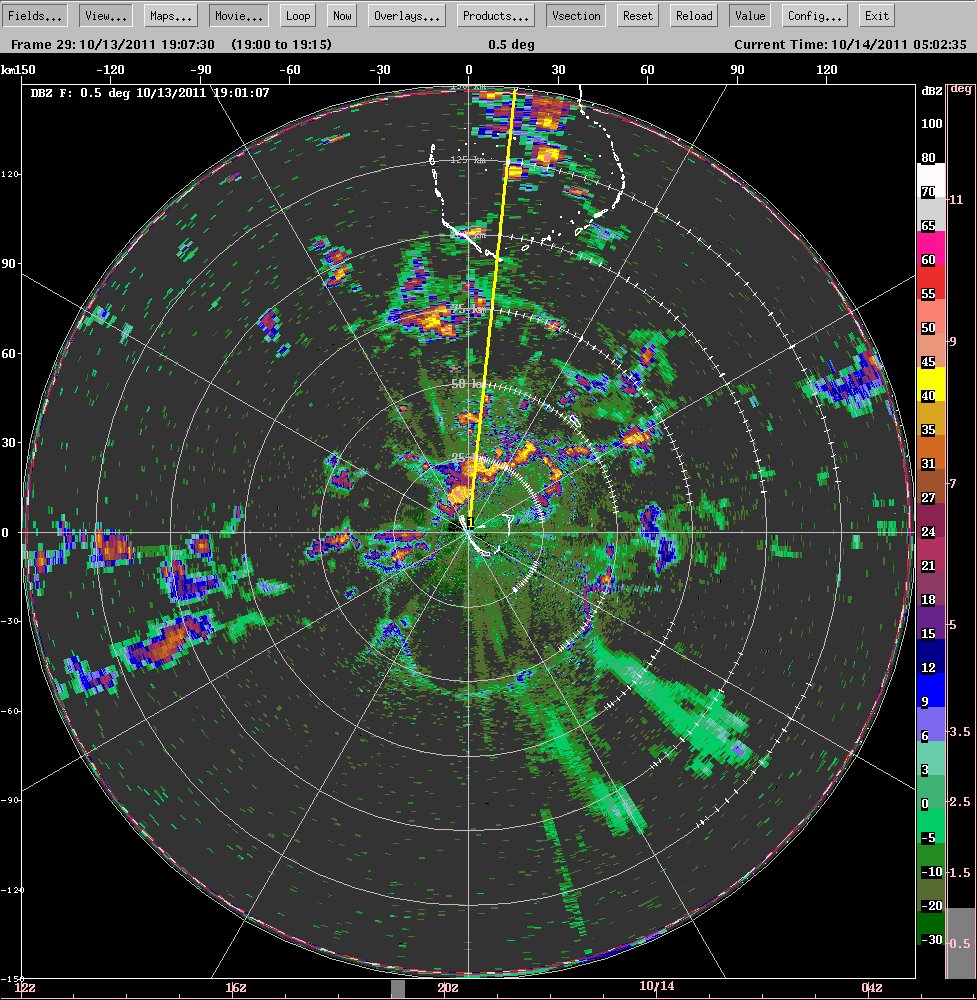Select the gray frame marker on time bar
The height and width of the screenshot is (1000, 977).
[398, 989]
